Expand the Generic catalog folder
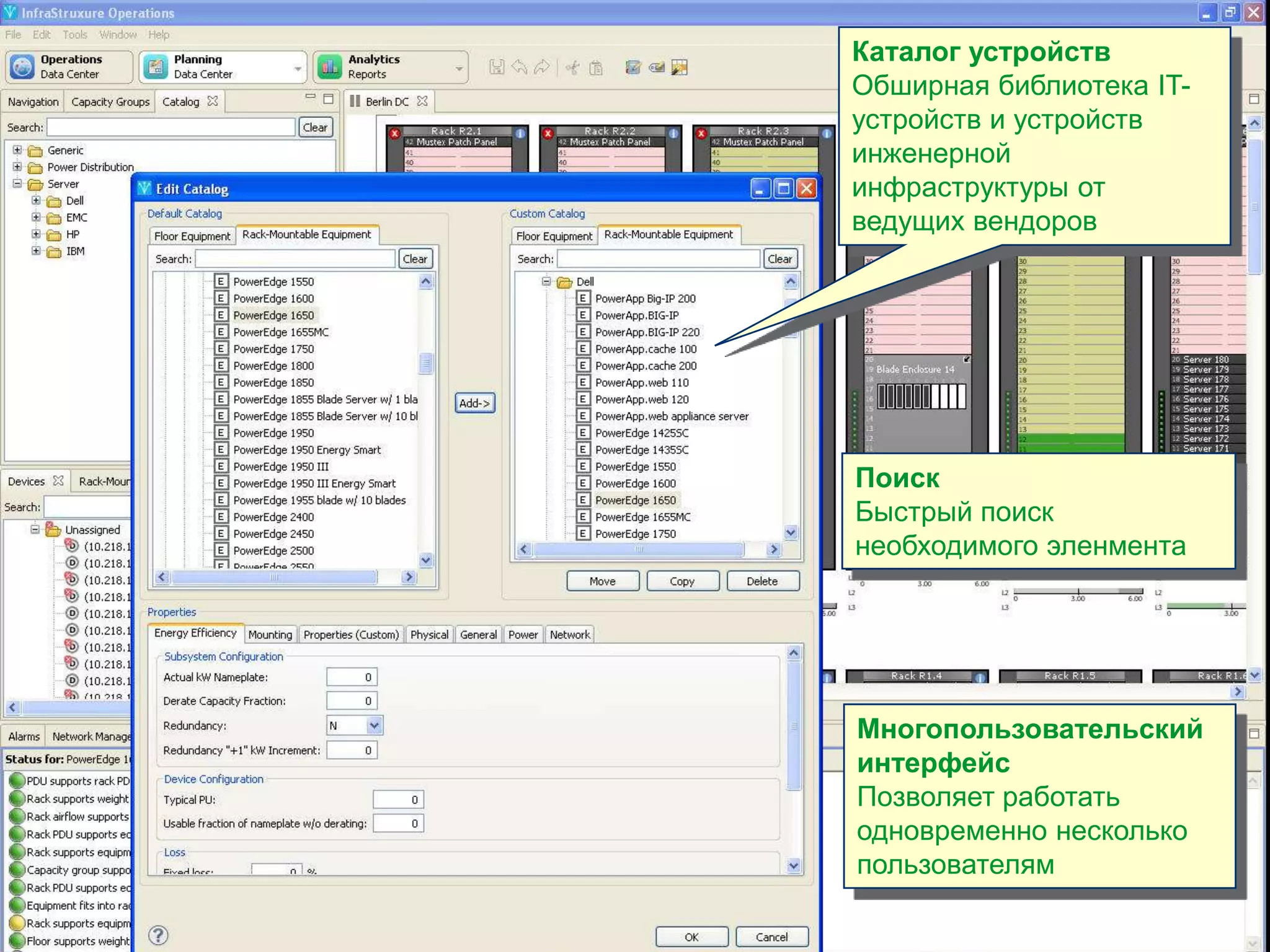 [17, 150]
